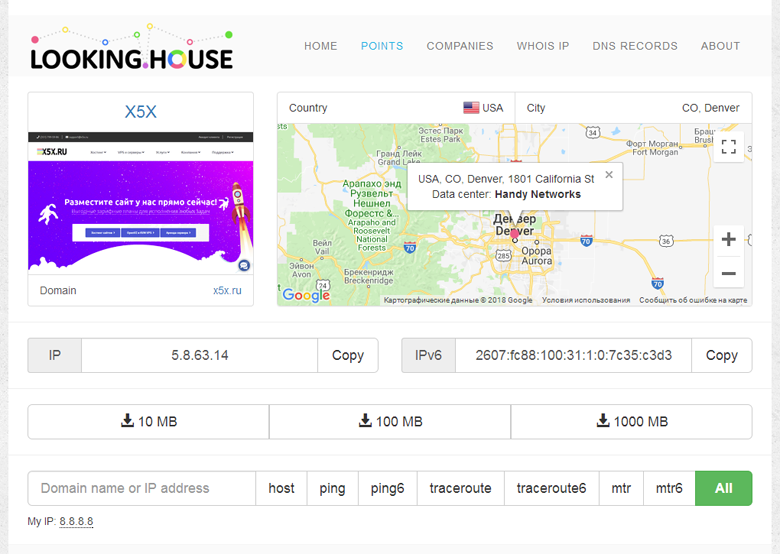The height and width of the screenshot is (554, 780).
Task: Open the COMPANIES page
Action: [460, 46]
